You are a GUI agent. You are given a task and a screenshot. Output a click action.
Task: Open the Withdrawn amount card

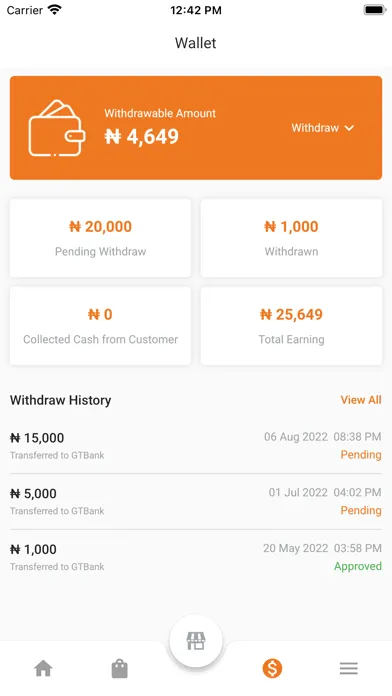click(291, 238)
